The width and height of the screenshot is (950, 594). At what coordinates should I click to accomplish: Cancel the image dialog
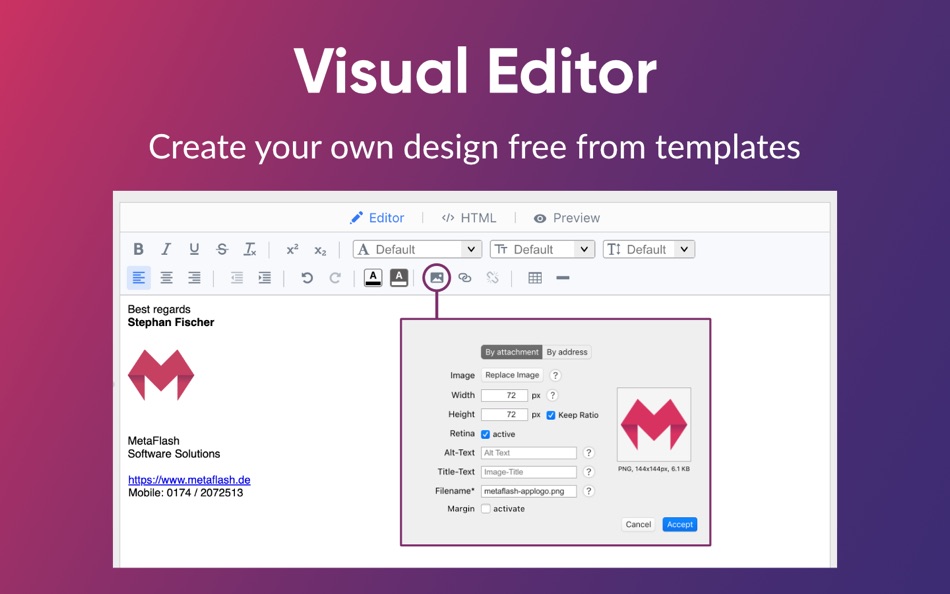[x=638, y=524]
